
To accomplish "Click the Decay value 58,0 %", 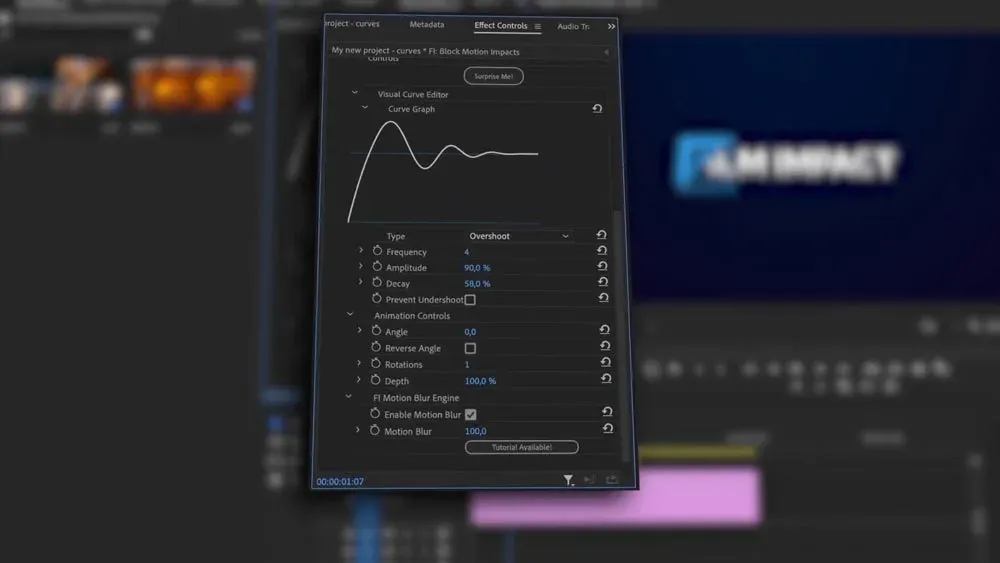I will point(477,284).
